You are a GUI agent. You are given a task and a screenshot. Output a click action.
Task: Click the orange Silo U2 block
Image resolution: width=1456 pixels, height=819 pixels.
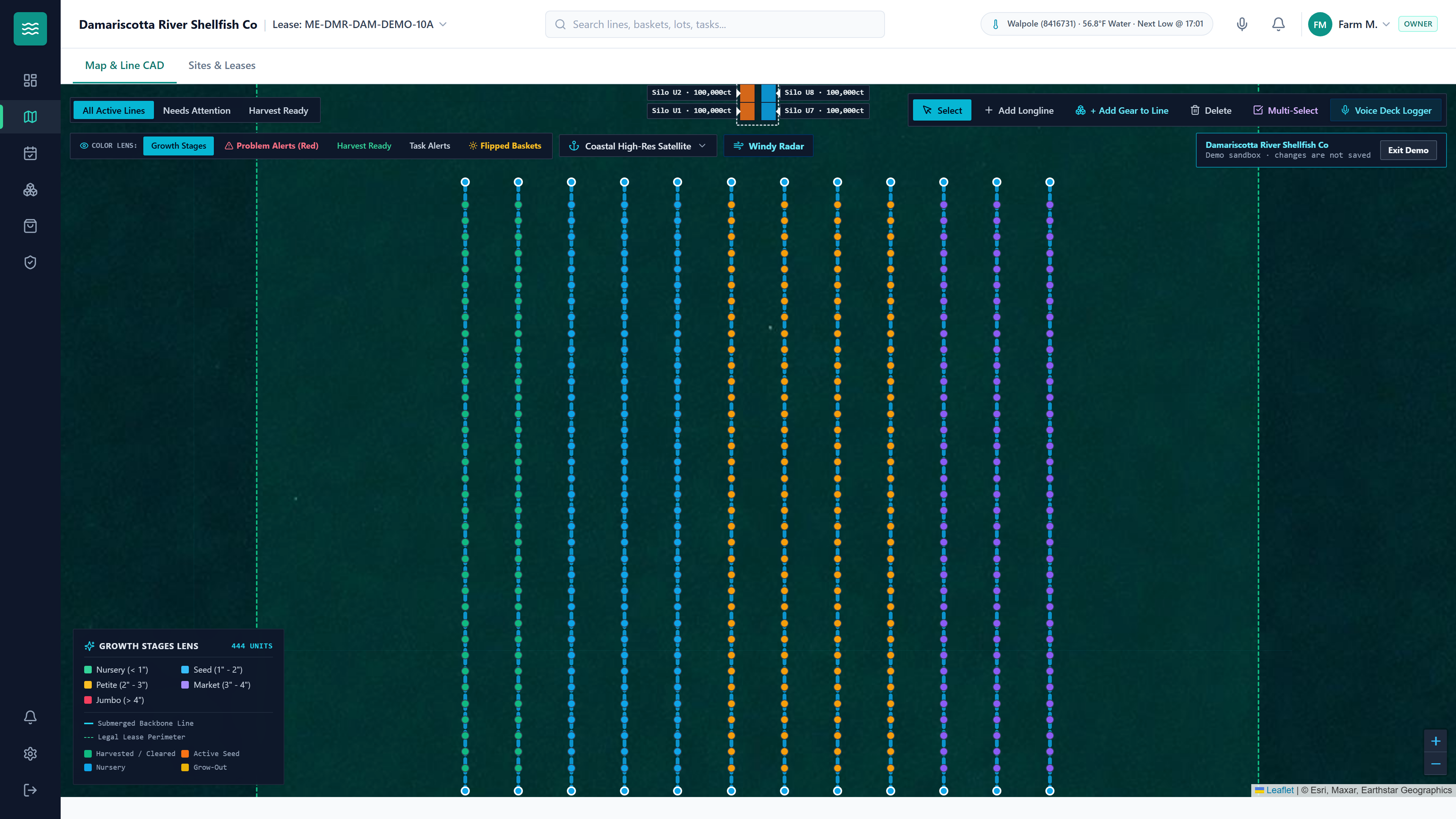coord(747,93)
